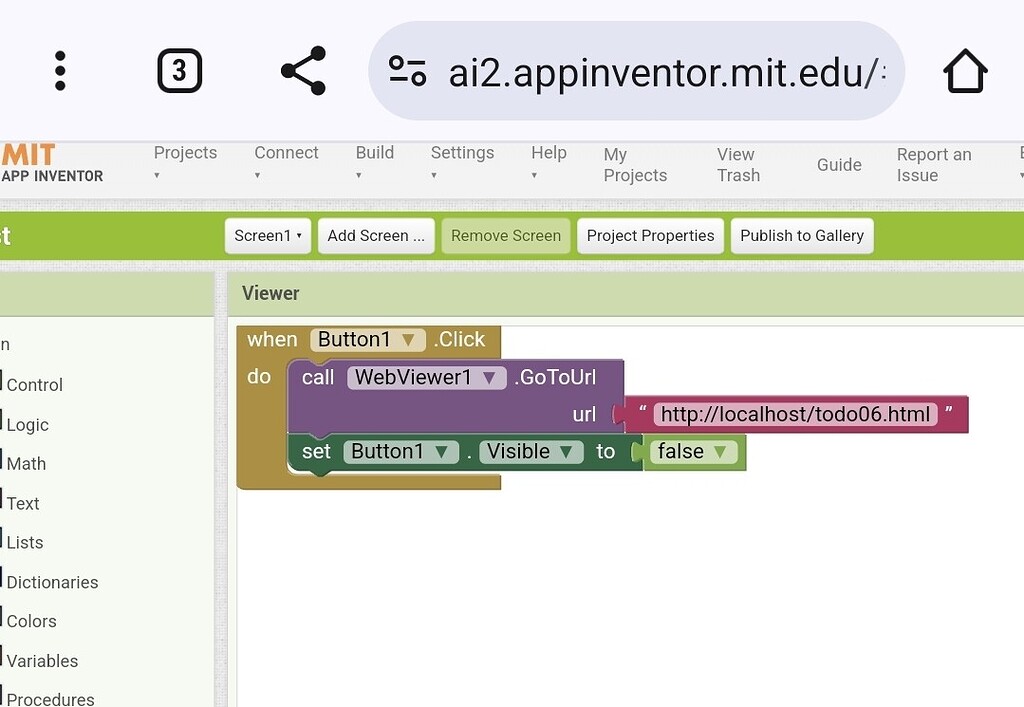Open the Logic blocks drawer
The width and height of the screenshot is (1024, 707).
[27, 424]
